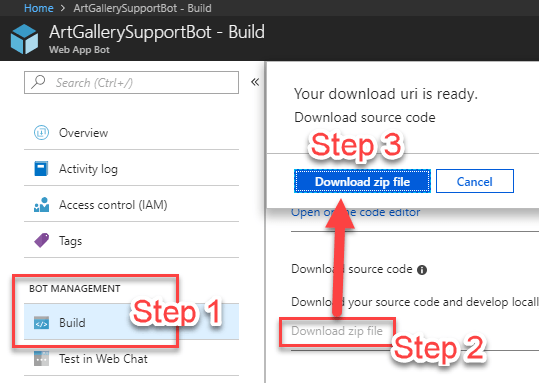Click the Web App Bot subtitle
Screen dimensions: 539x383
click(79, 50)
